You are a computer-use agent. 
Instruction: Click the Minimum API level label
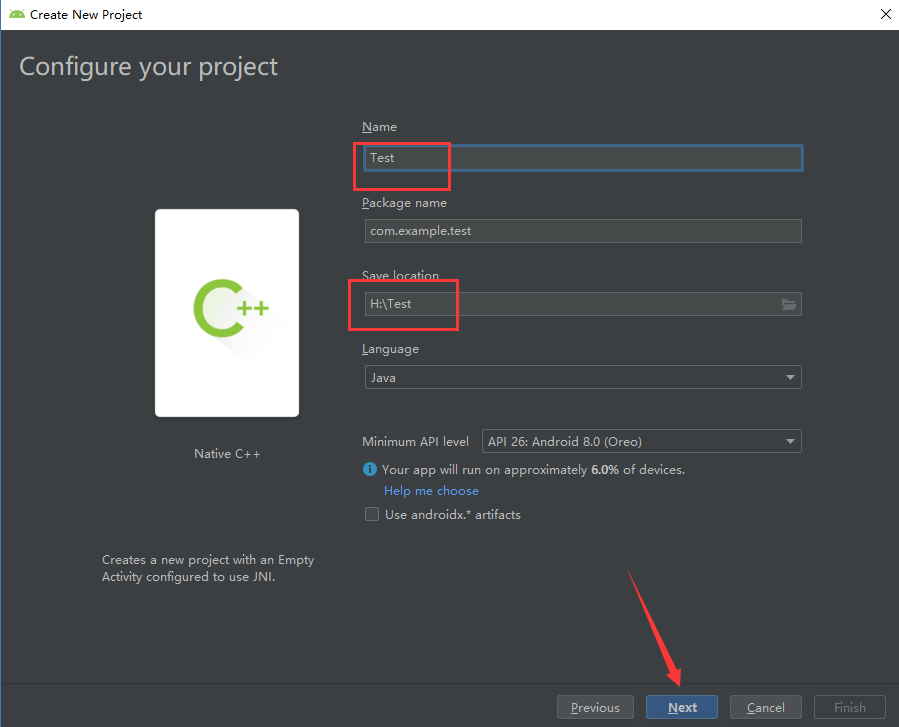tap(415, 441)
